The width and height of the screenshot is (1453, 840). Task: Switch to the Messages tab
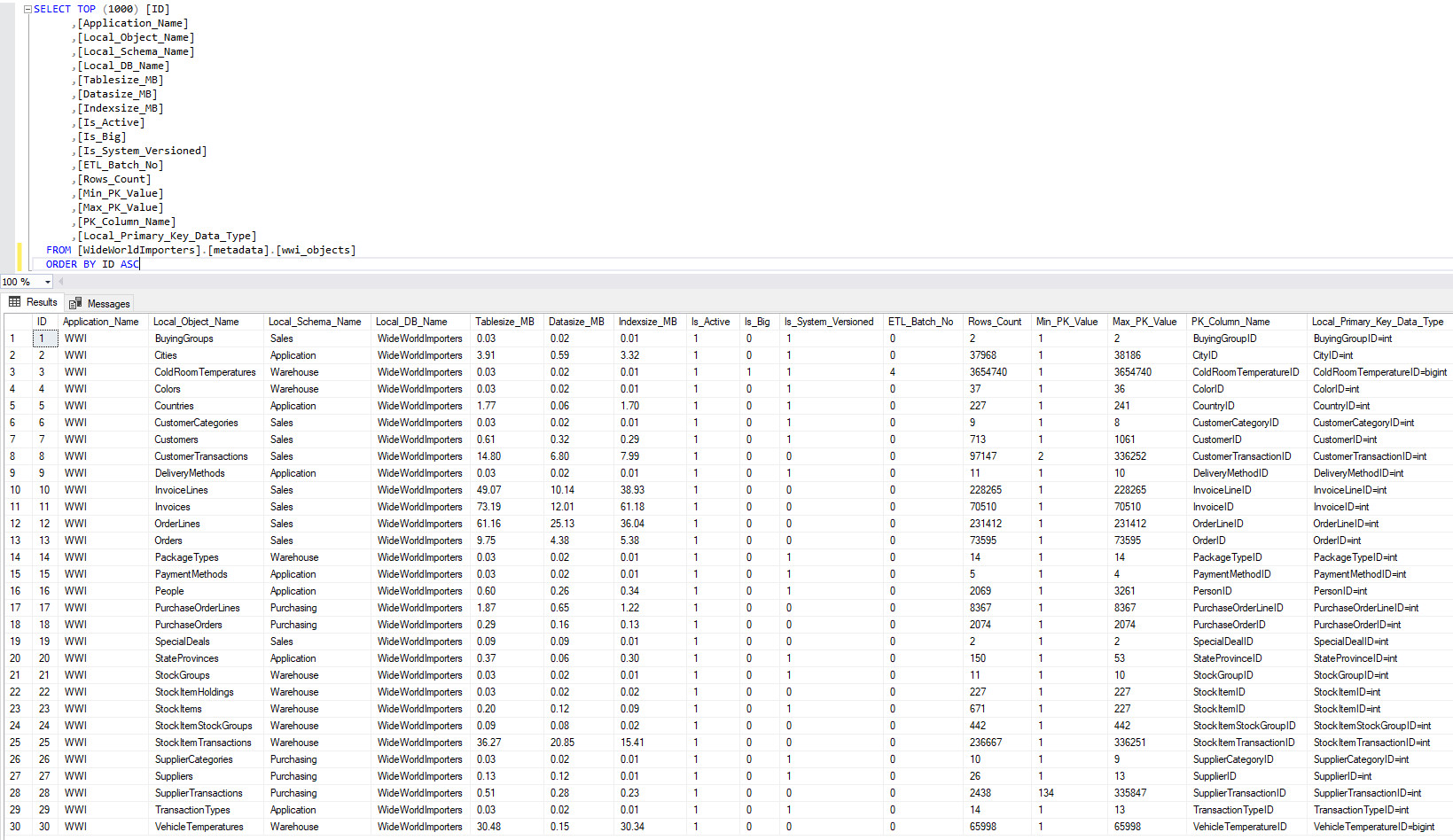point(108,304)
